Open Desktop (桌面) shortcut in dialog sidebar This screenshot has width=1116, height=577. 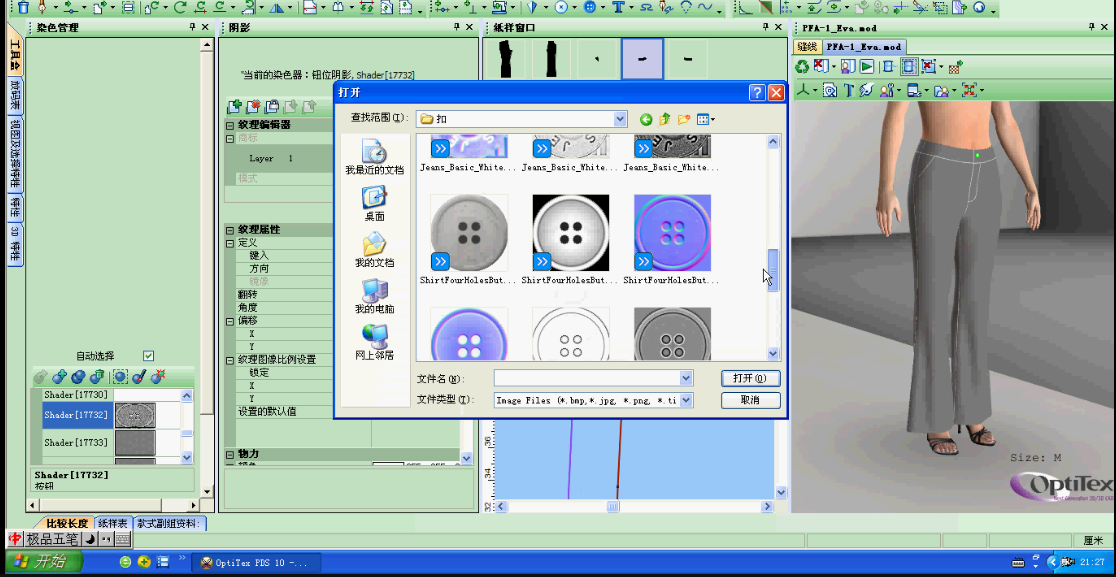[374, 204]
